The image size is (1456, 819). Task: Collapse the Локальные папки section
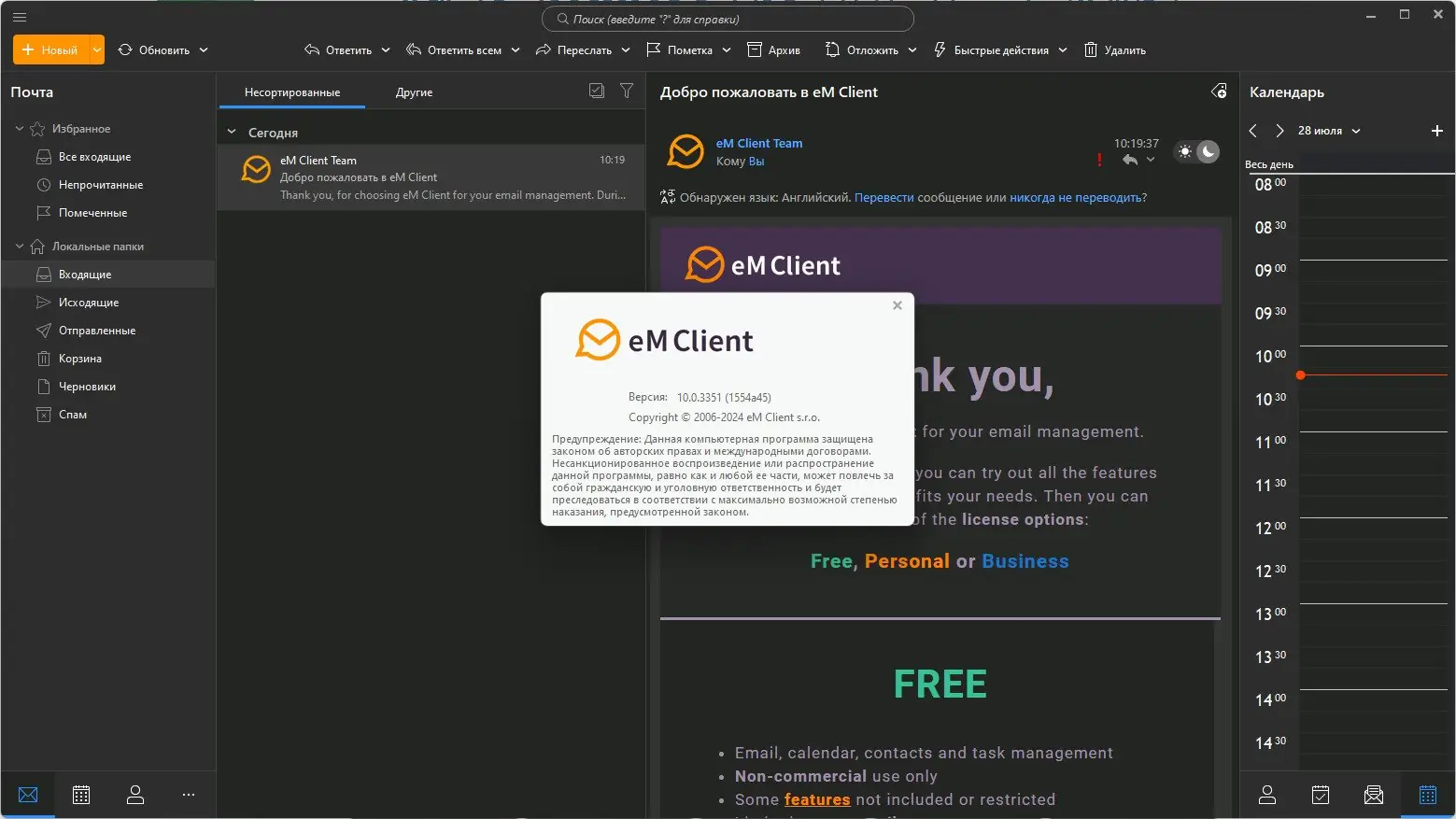pyautogui.click(x=20, y=247)
